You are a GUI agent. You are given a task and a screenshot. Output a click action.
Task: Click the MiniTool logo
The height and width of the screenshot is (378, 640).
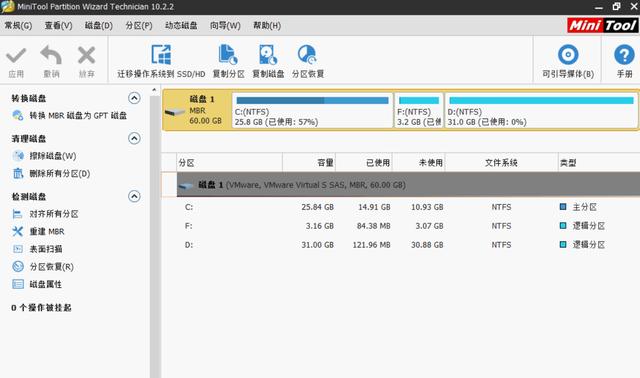click(x=603, y=25)
